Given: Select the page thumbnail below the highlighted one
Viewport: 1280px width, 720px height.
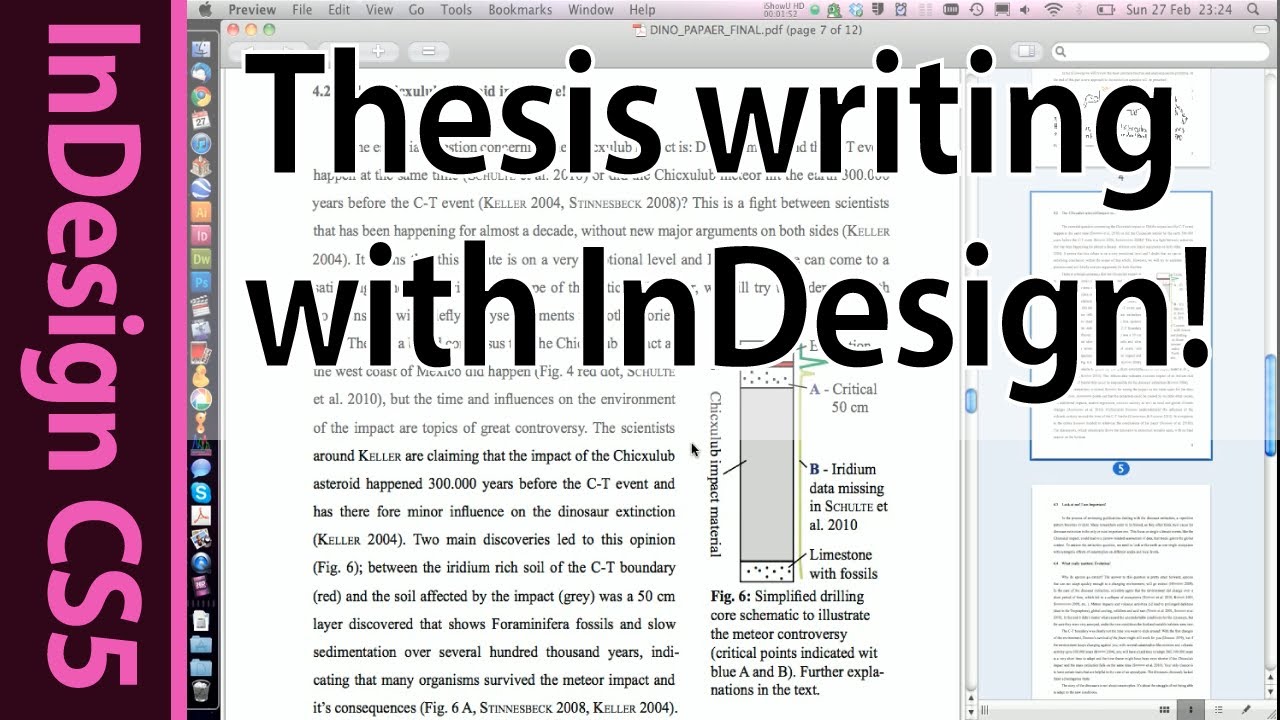Looking at the screenshot, I should point(1121,590).
